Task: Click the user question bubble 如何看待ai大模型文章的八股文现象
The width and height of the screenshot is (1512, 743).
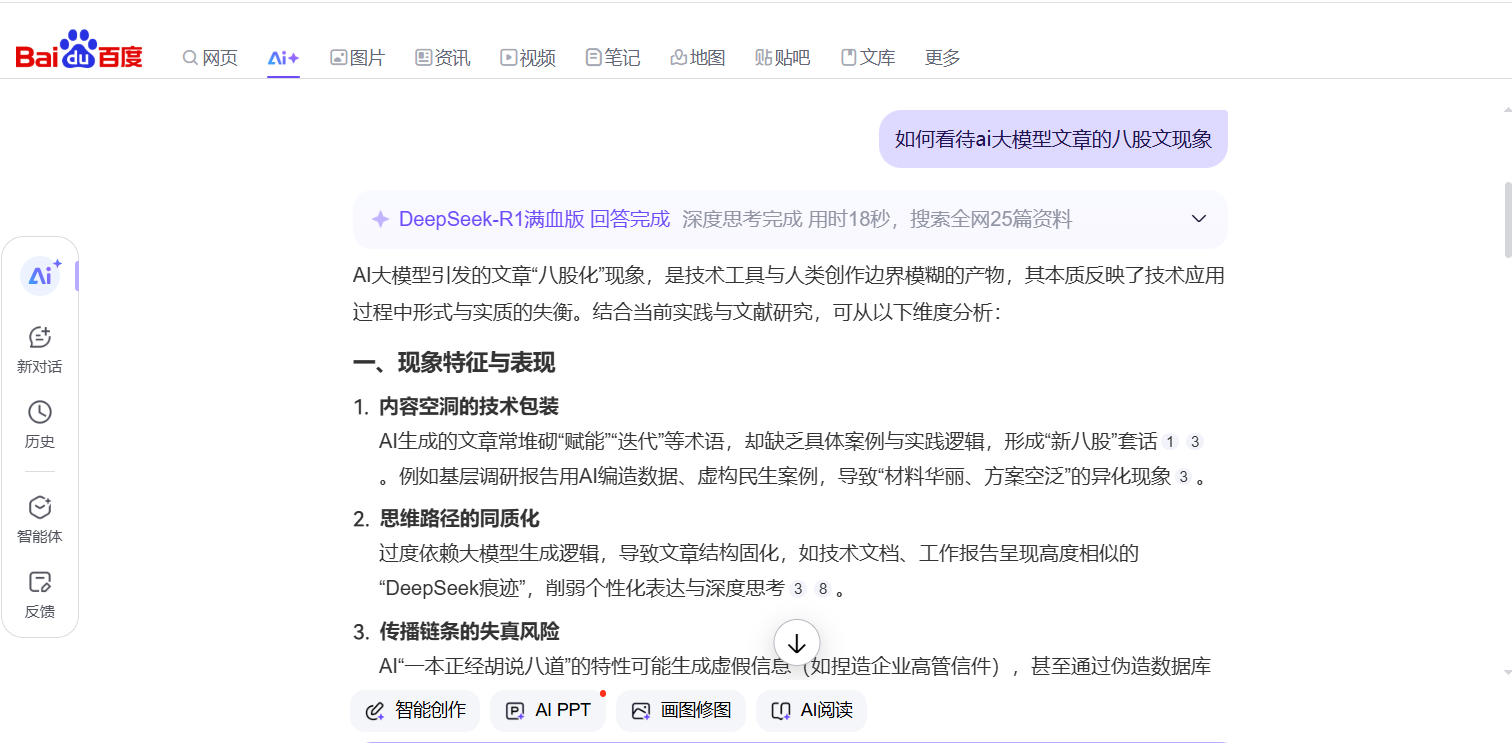Action: pos(1053,139)
